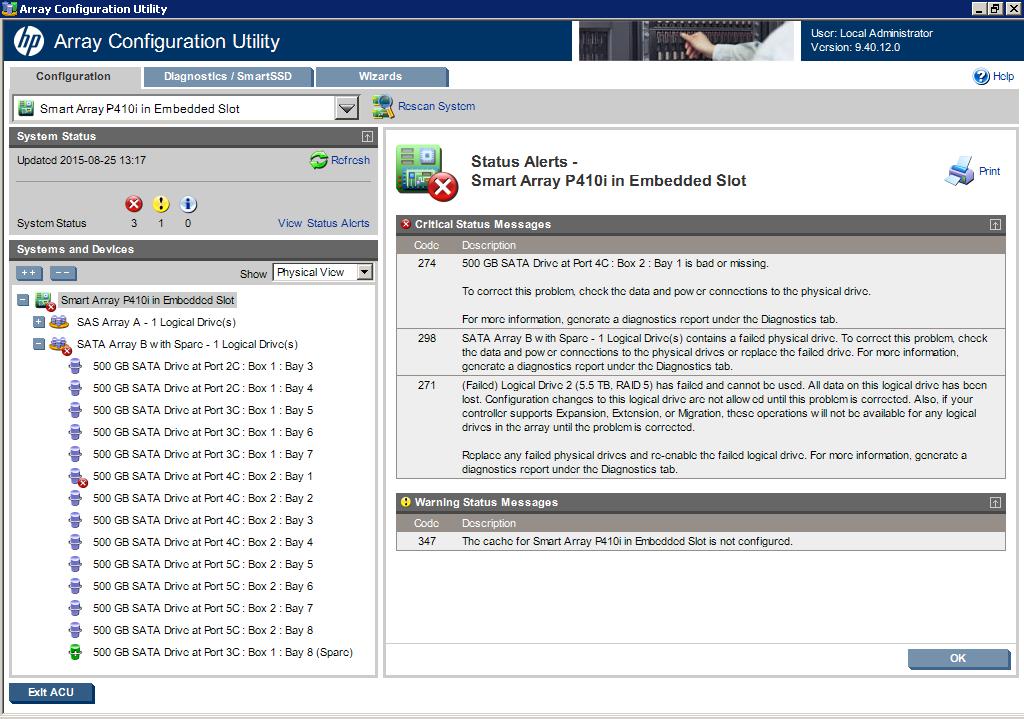The width and height of the screenshot is (1024, 719).
Task: Expand the SAS Array A node
Action: (39, 322)
